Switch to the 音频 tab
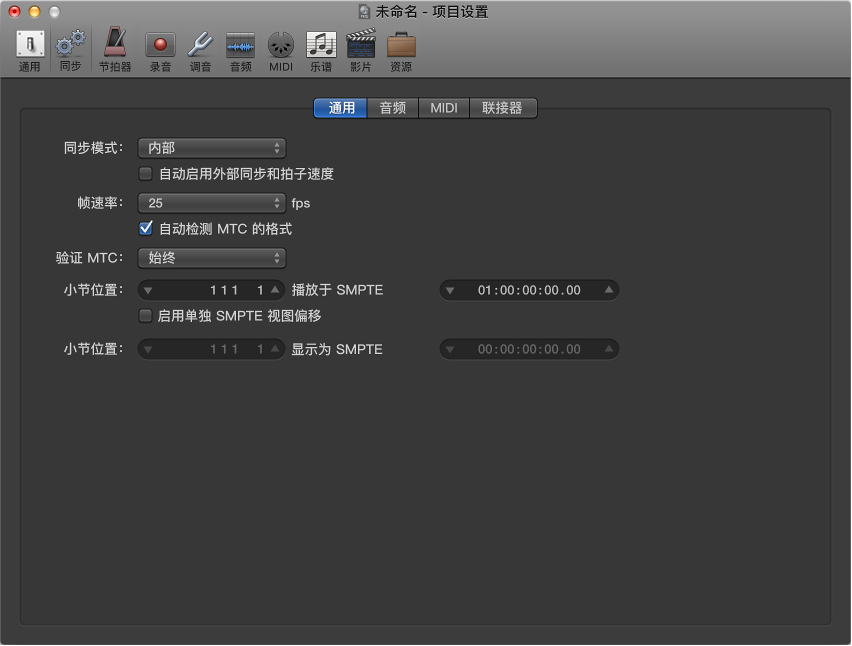The height and width of the screenshot is (646, 852). tap(393, 108)
